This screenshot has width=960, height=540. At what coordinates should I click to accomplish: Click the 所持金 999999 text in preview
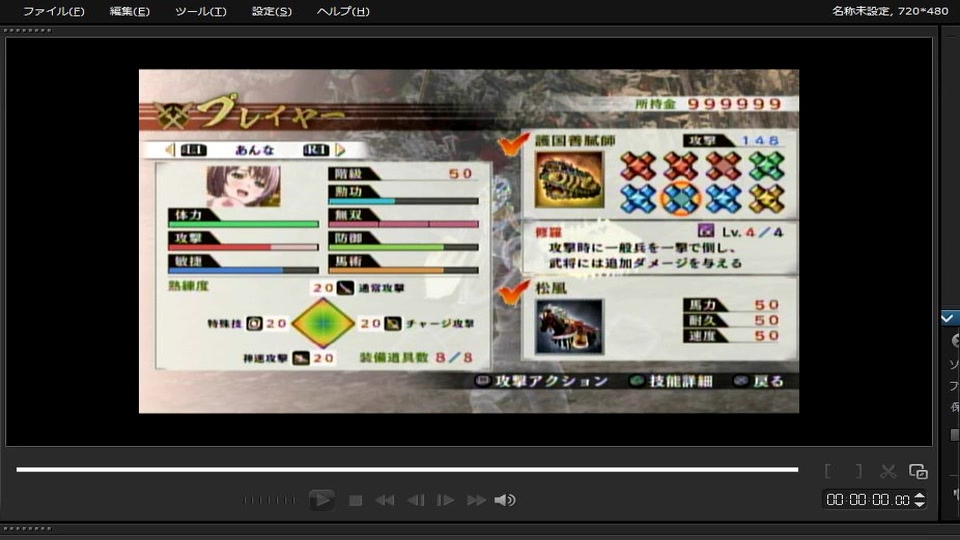[708, 103]
